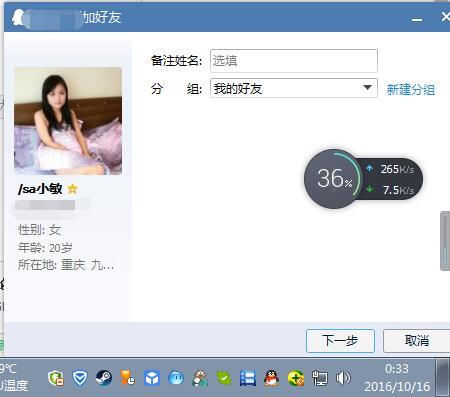Click the taskbar clock showing 0:33

(x=397, y=369)
